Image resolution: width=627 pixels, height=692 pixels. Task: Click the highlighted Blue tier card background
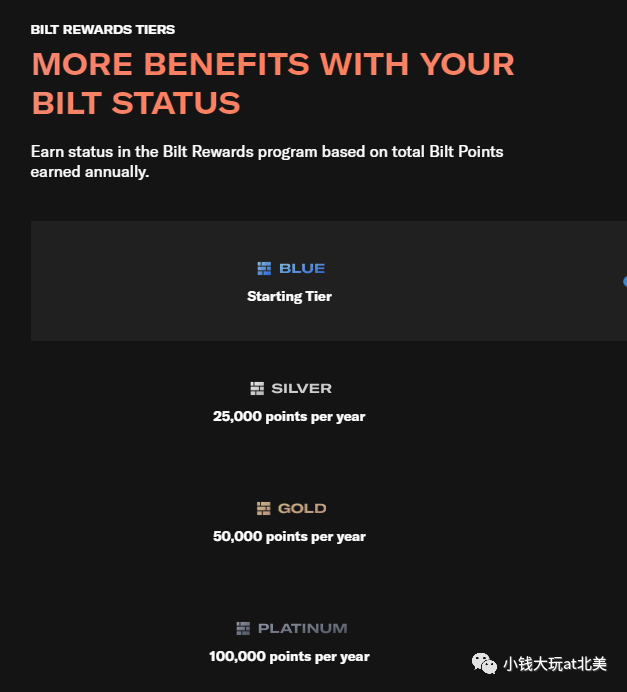[329, 281]
